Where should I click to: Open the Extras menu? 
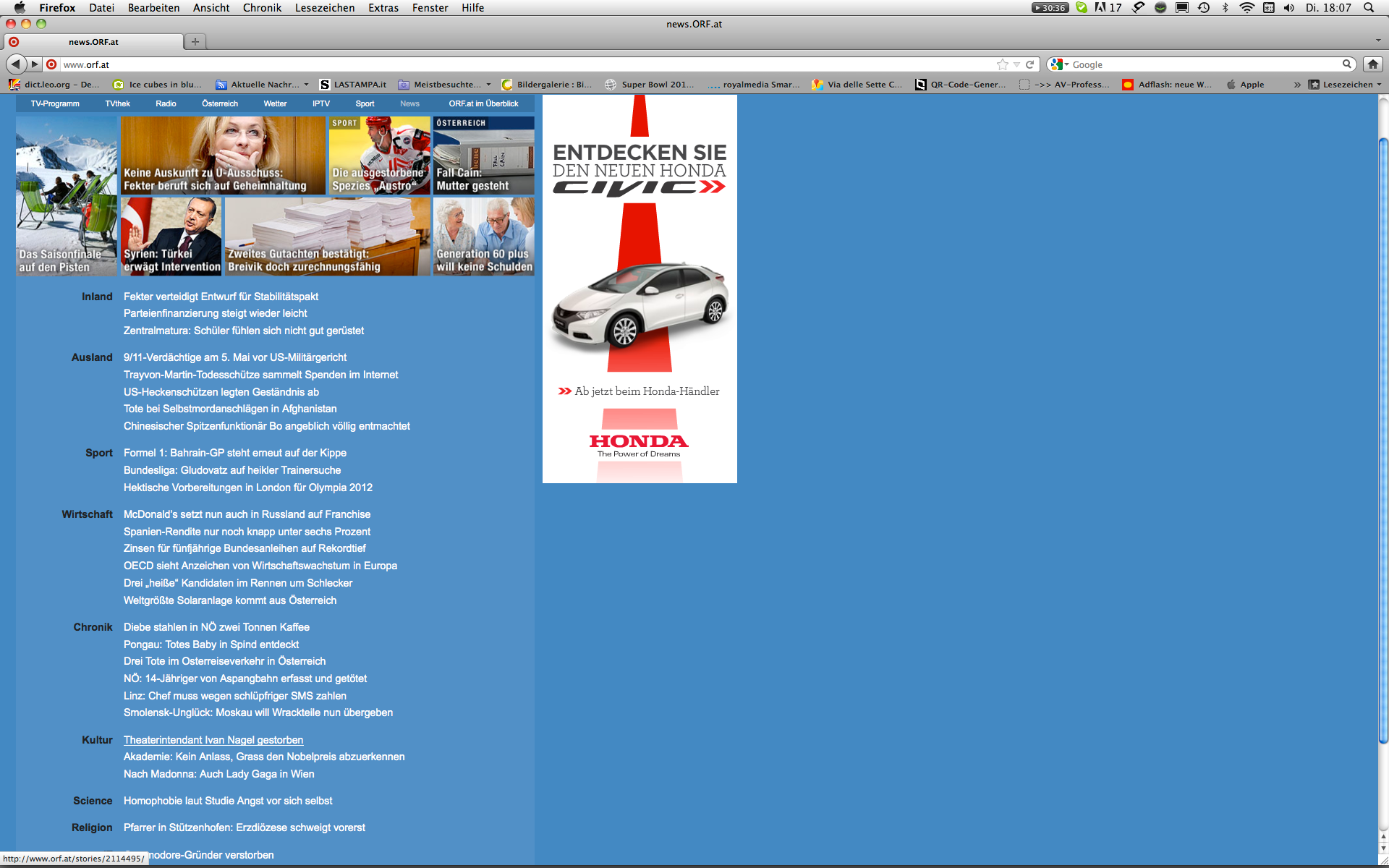pyautogui.click(x=383, y=7)
